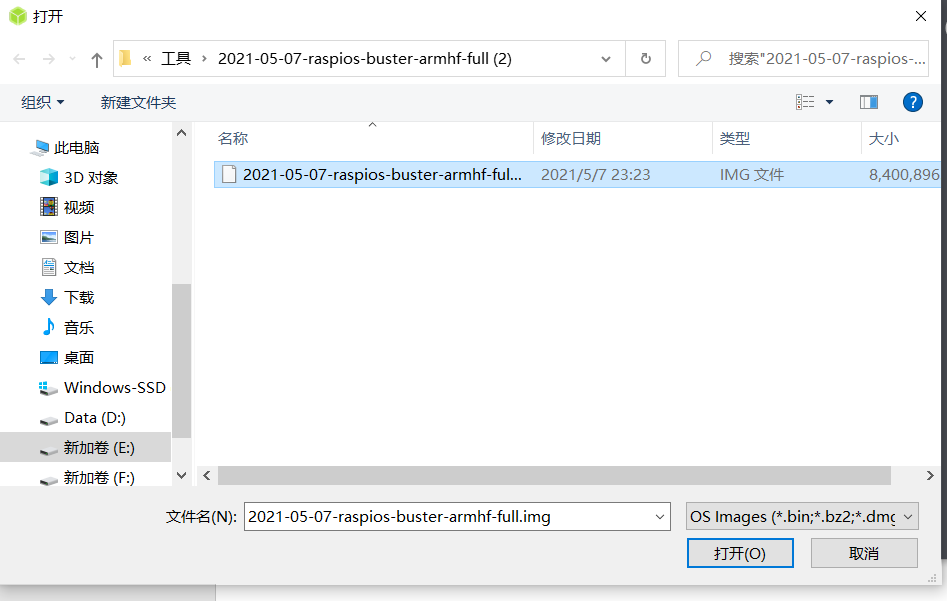Sort by 类型 column header
The height and width of the screenshot is (601, 947).
point(734,138)
